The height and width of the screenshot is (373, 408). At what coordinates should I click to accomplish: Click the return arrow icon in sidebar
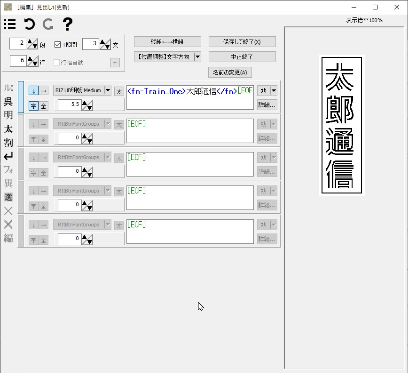(8, 156)
